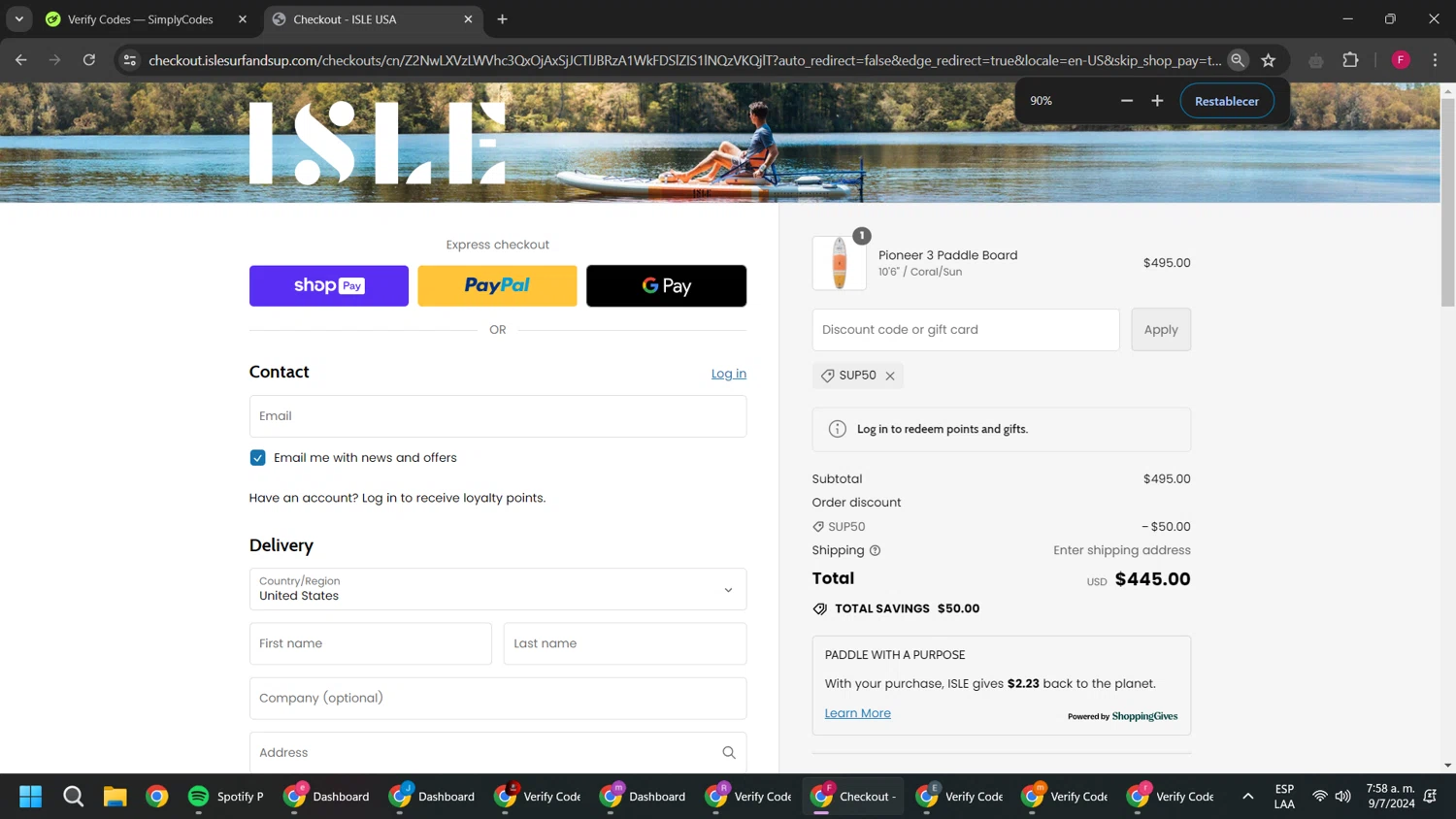Open the Chrome profile avatar
The height and width of the screenshot is (819, 1456).
[1401, 60]
